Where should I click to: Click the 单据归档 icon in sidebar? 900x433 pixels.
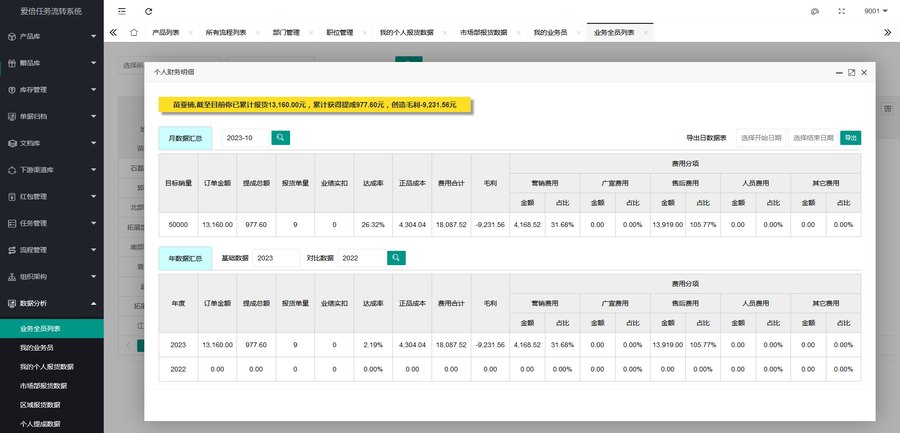click(x=12, y=117)
